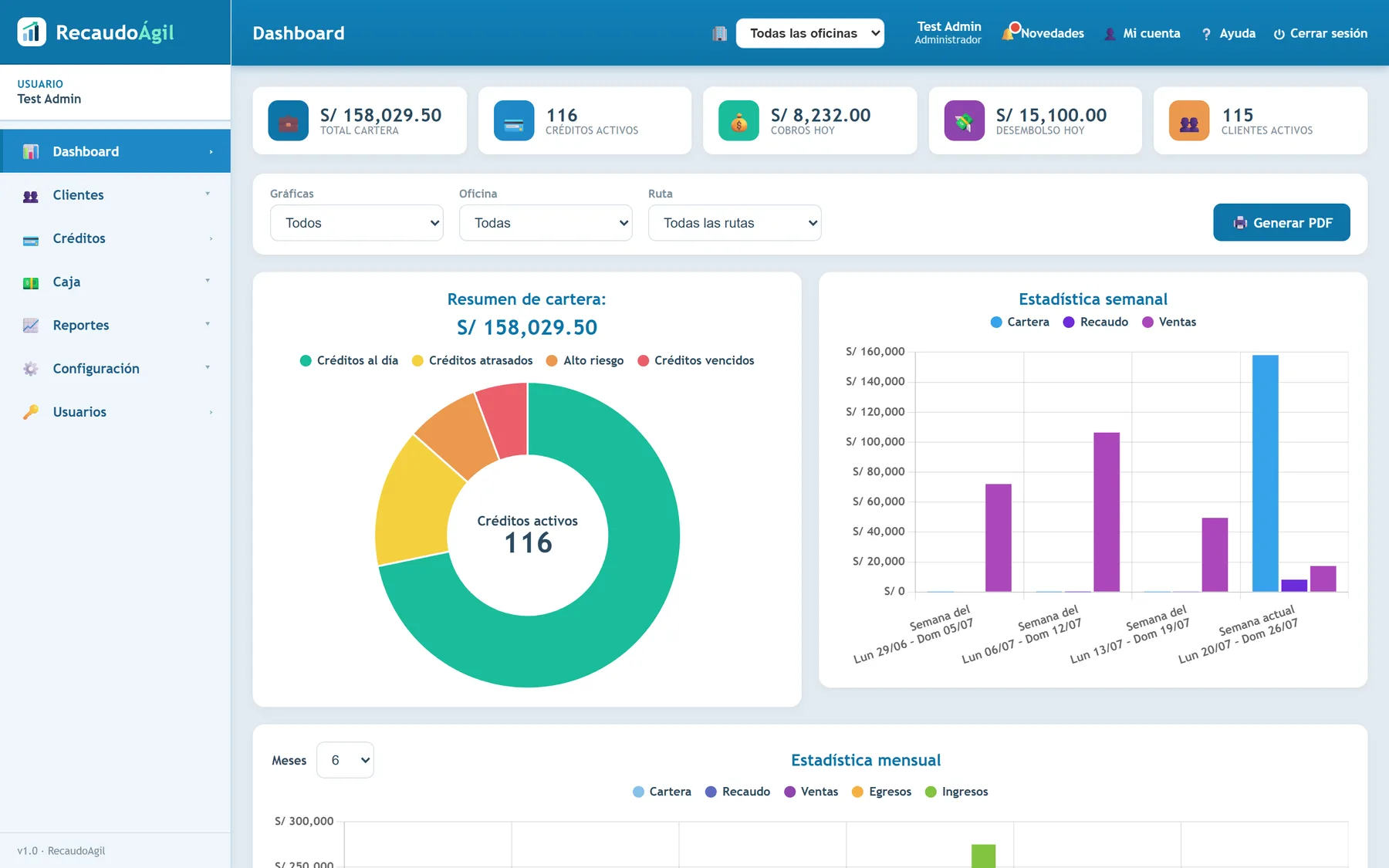Click the Créditos Activos card icon
The width and height of the screenshot is (1389, 868).
point(514,121)
